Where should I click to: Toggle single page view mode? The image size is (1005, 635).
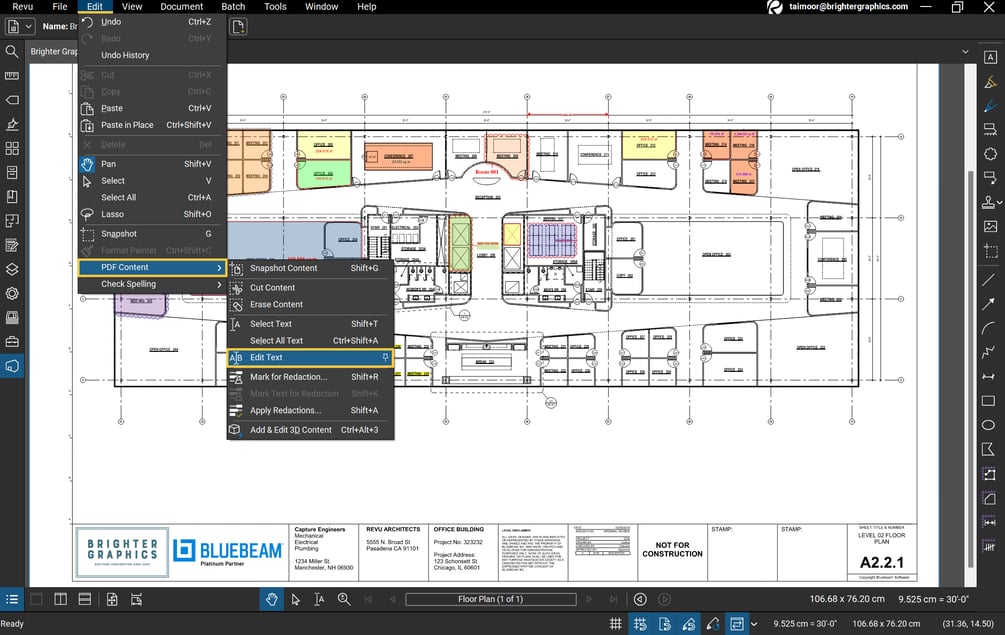35,600
